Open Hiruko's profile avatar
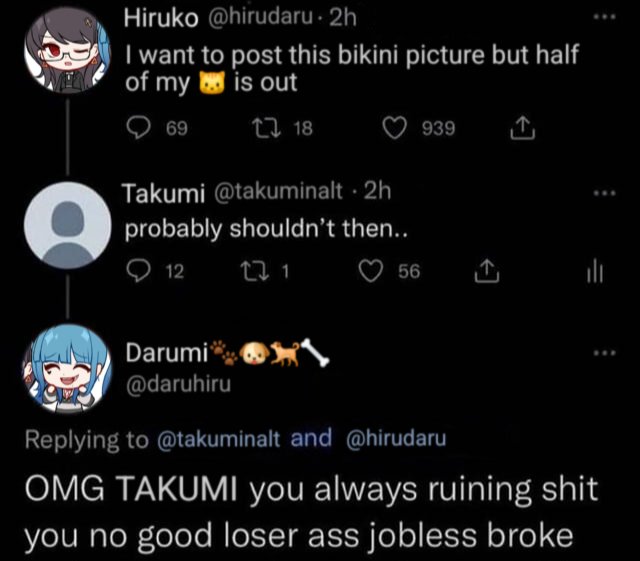This screenshot has width=640, height=561. (x=68, y=50)
